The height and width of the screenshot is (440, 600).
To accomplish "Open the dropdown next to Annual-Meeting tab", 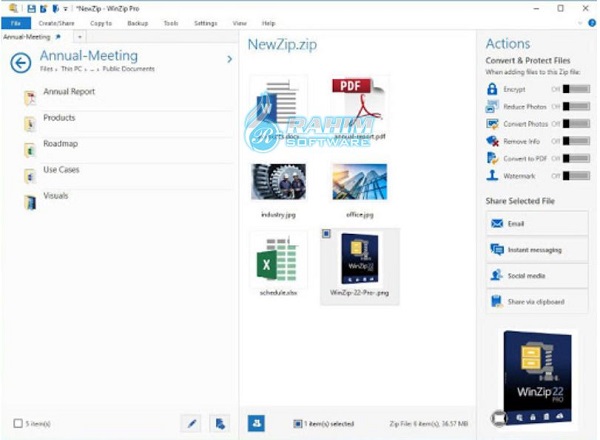I will pyautogui.click(x=80, y=37).
